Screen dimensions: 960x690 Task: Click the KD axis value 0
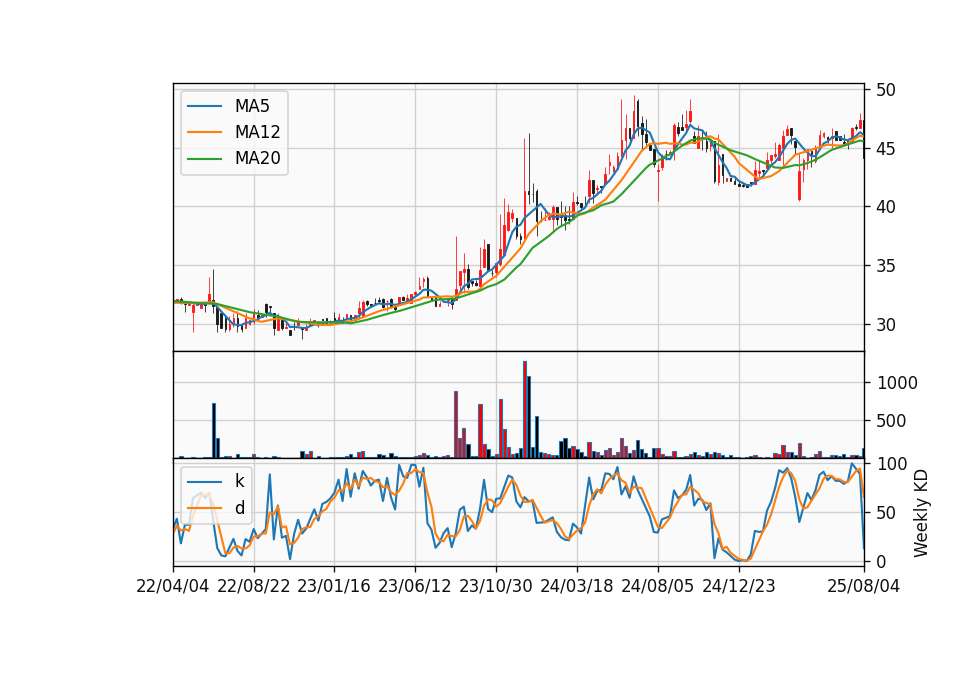tap(882, 561)
